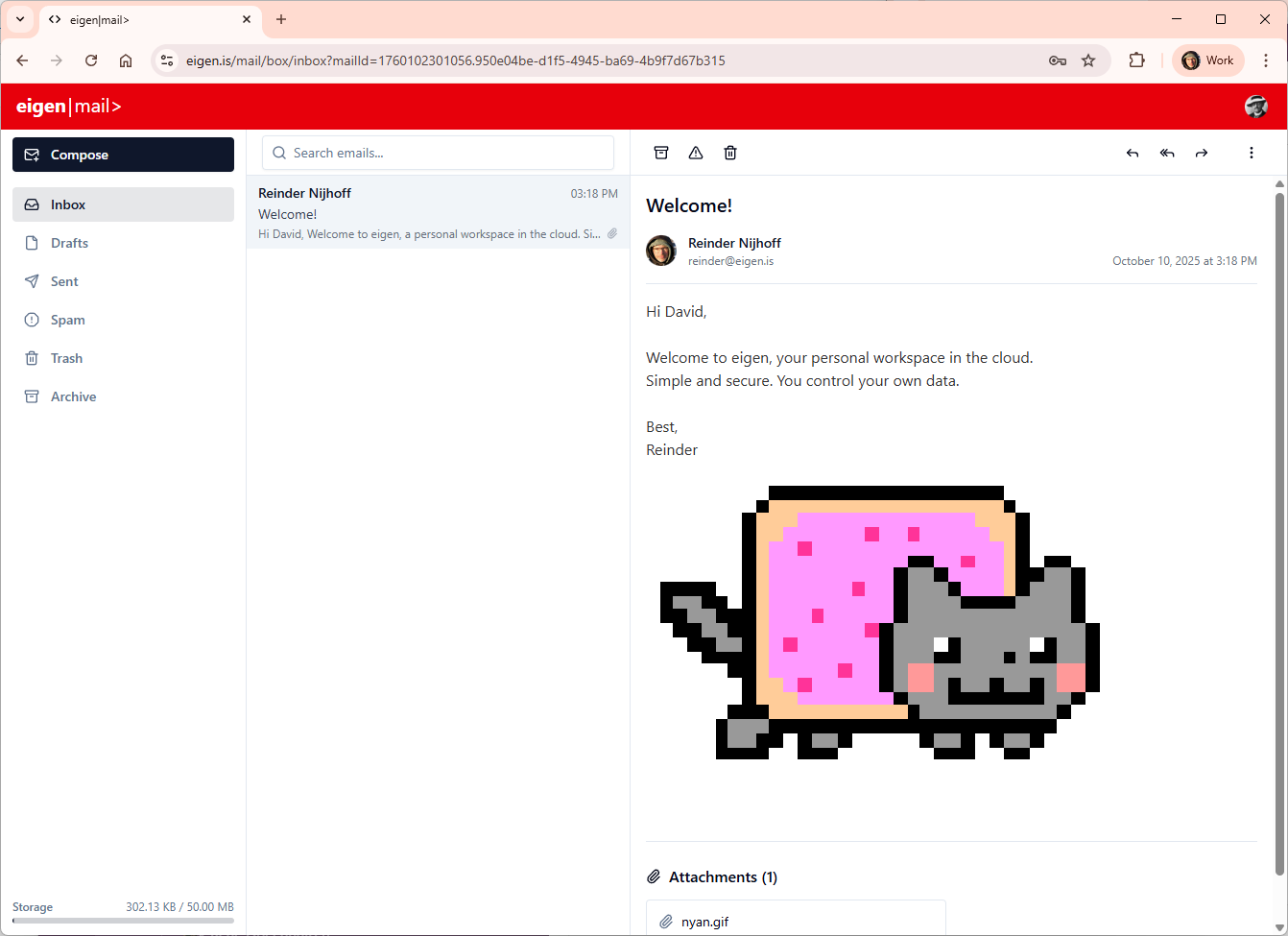Open the Archive folder
This screenshot has height=936, width=1288.
[73, 396]
